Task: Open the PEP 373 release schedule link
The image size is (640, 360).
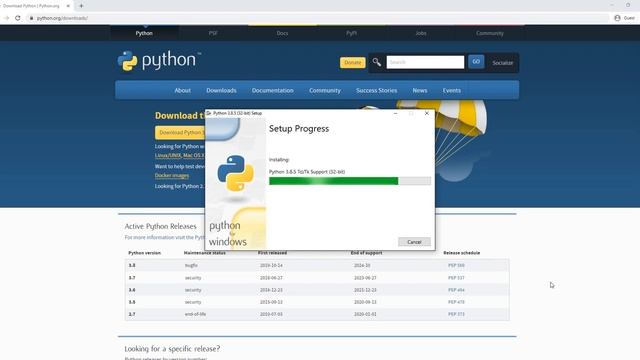Action: [x=456, y=314]
